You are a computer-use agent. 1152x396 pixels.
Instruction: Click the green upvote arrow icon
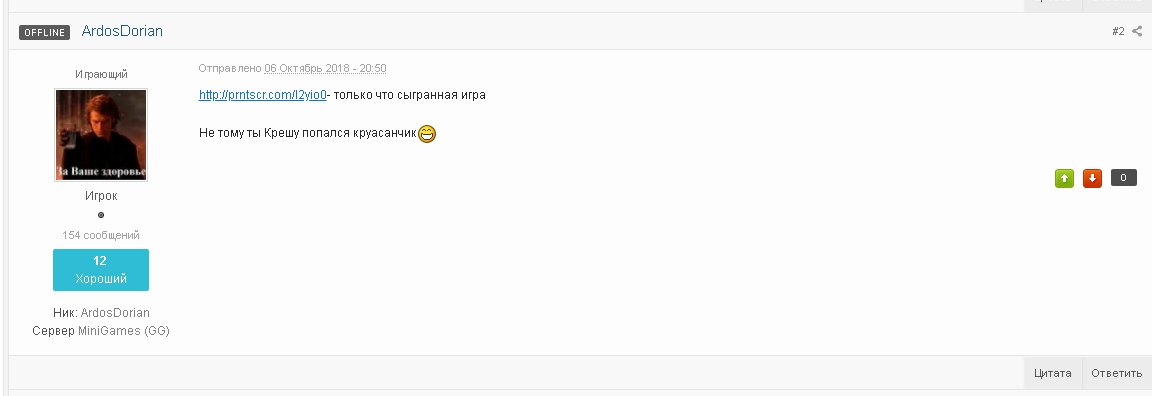click(x=1064, y=178)
